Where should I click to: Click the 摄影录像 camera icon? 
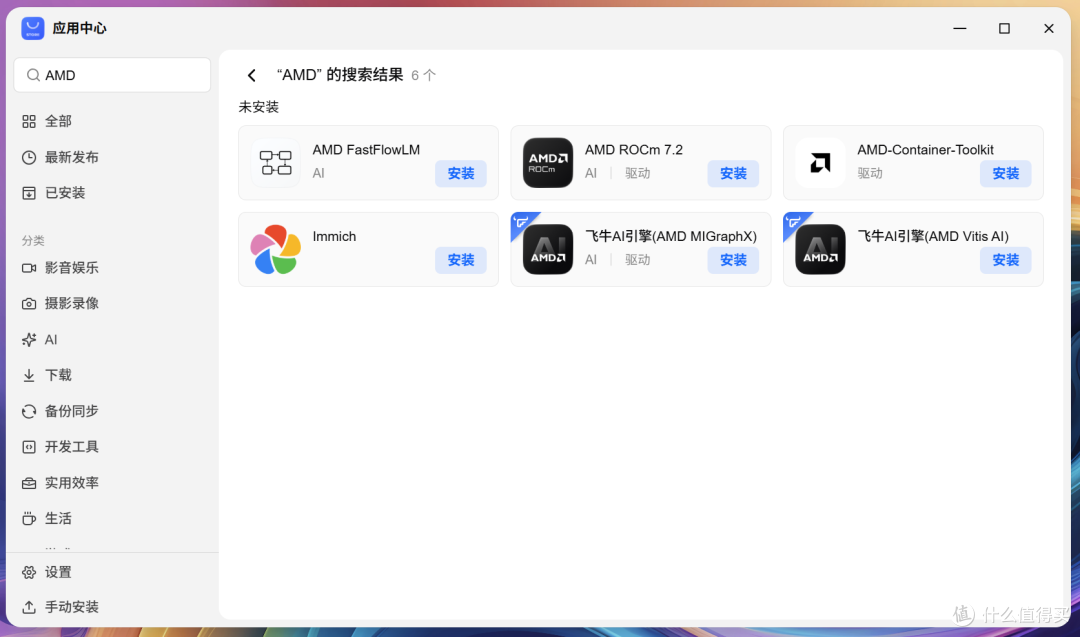click(x=29, y=304)
